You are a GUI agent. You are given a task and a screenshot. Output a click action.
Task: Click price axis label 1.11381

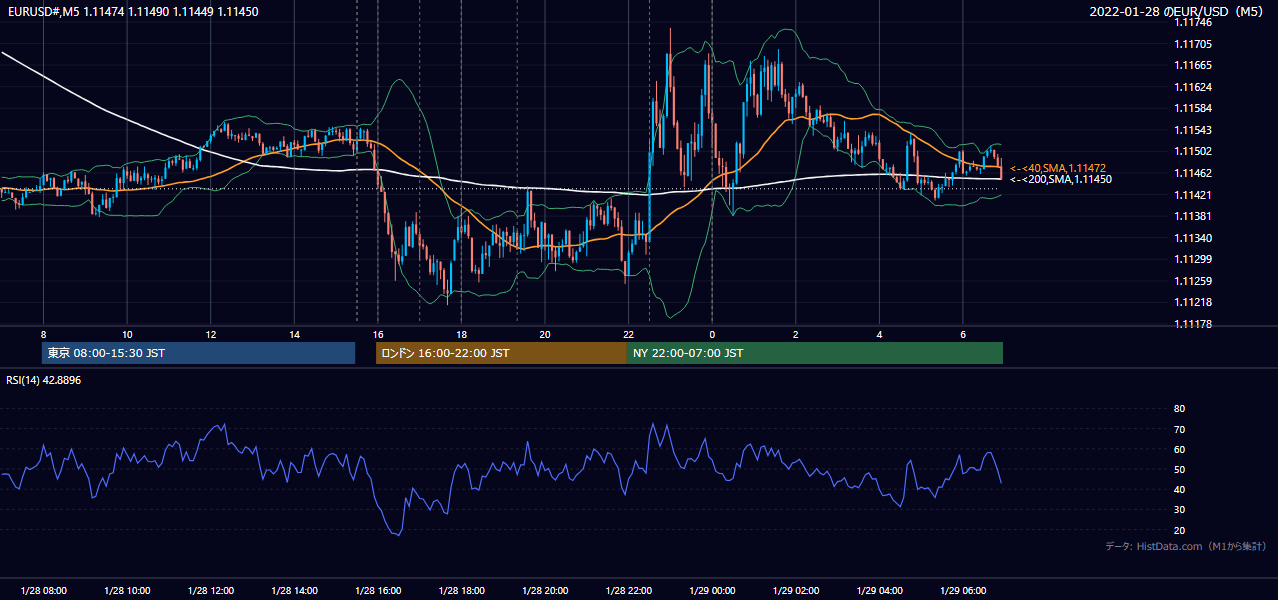point(1192,216)
